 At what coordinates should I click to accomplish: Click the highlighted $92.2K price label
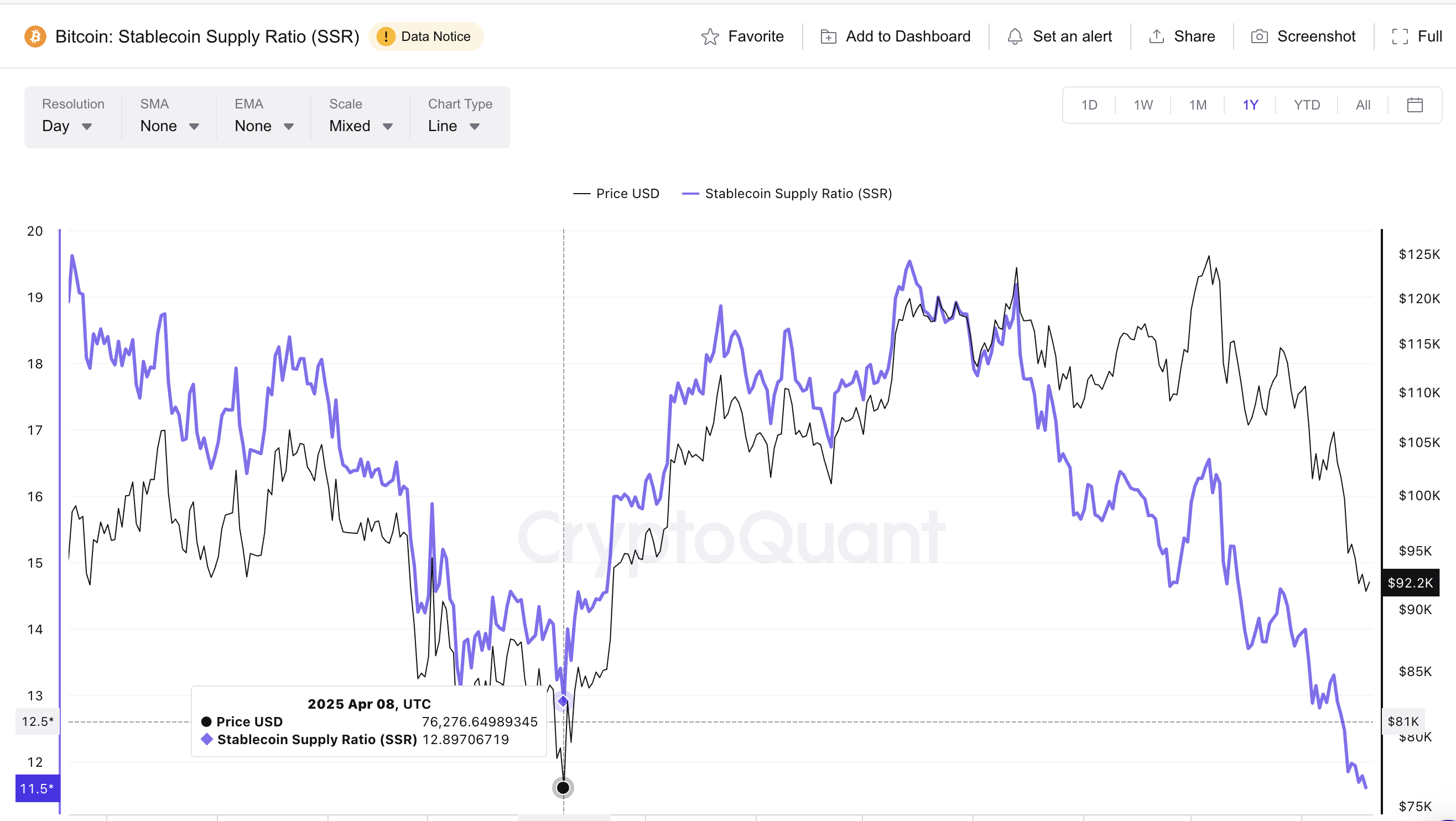[1410, 583]
